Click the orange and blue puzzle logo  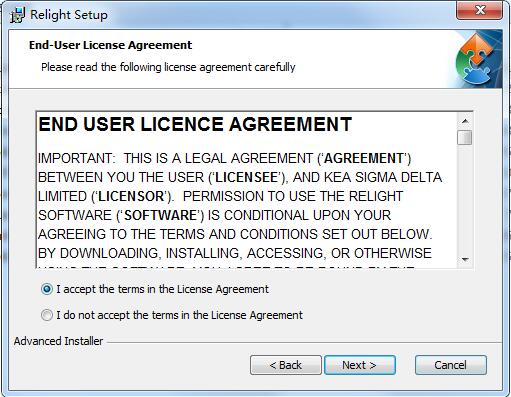(479, 59)
